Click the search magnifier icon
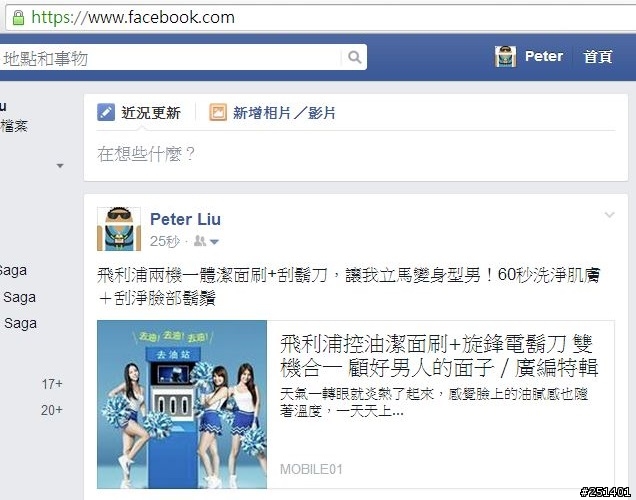The image size is (636, 500). pos(354,57)
